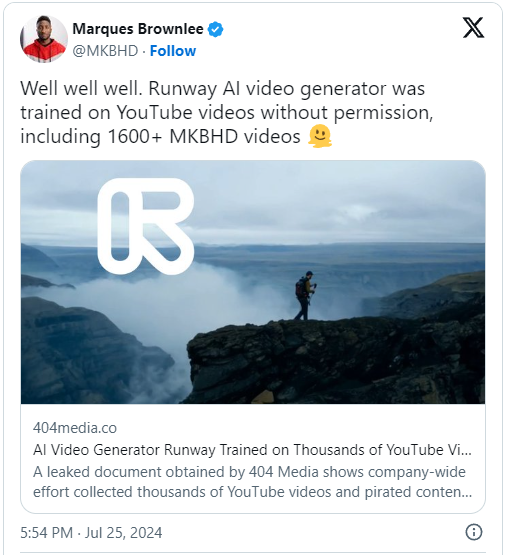Click the hiker figure in the image
507x555 pixels.
coord(305,296)
